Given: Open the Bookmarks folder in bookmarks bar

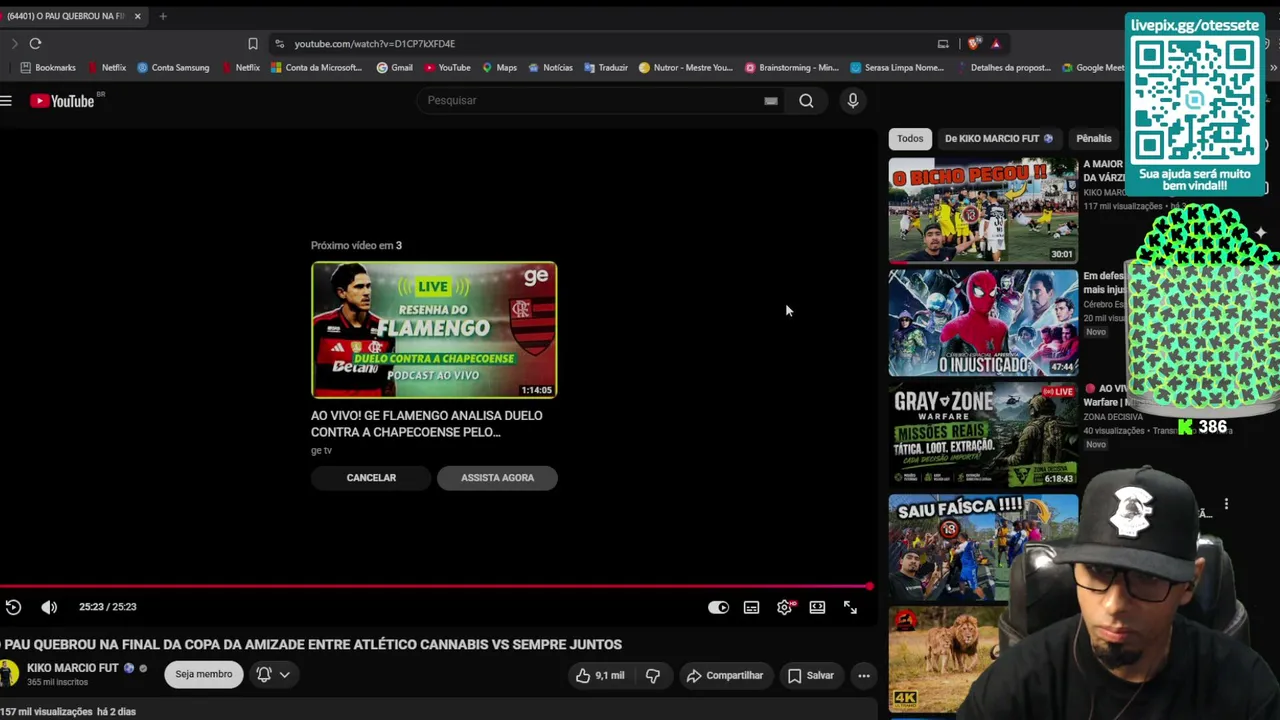Looking at the screenshot, I should tap(48, 68).
